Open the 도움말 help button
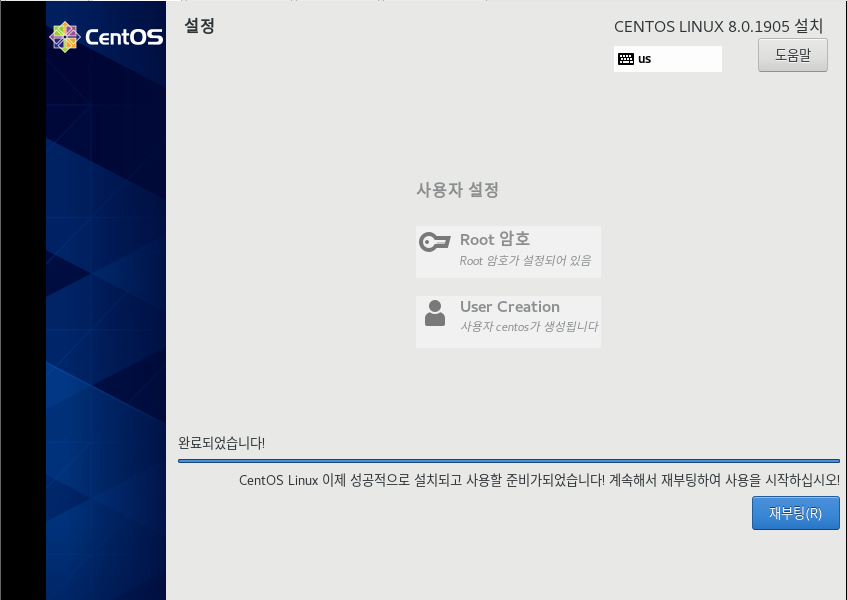The height and width of the screenshot is (600, 847). pos(792,55)
